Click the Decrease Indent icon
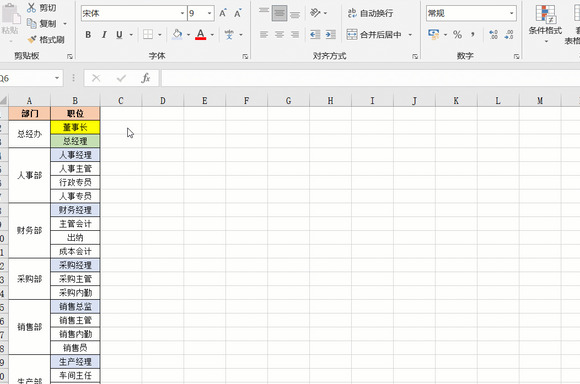Image resolution: width=580 pixels, height=384 pixels. click(x=315, y=35)
